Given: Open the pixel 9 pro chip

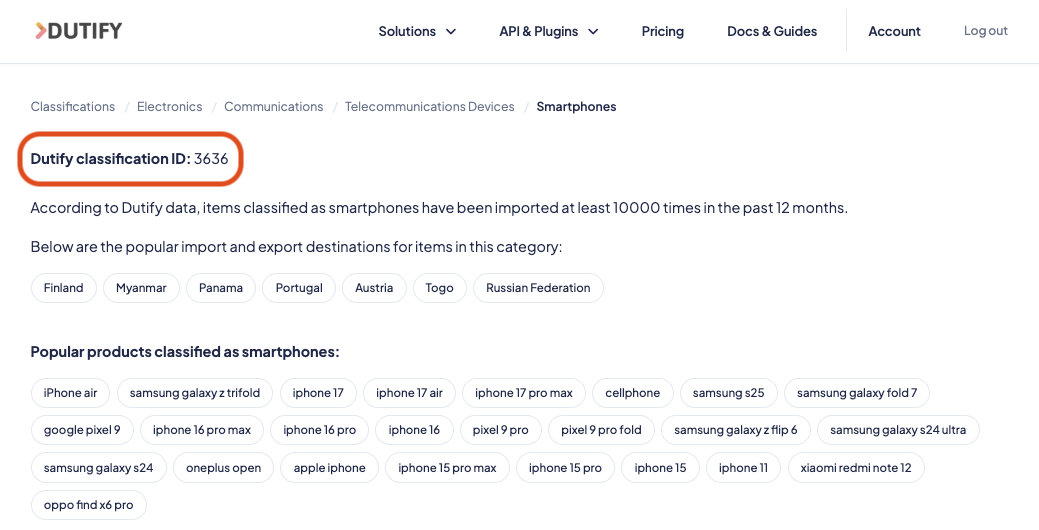Looking at the screenshot, I should click(500, 430).
